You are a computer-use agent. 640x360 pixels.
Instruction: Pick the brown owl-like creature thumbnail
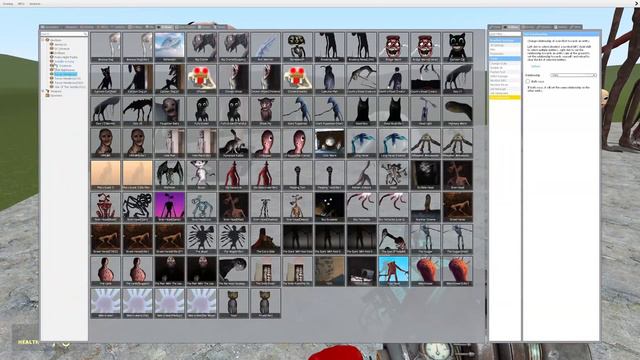point(265,111)
